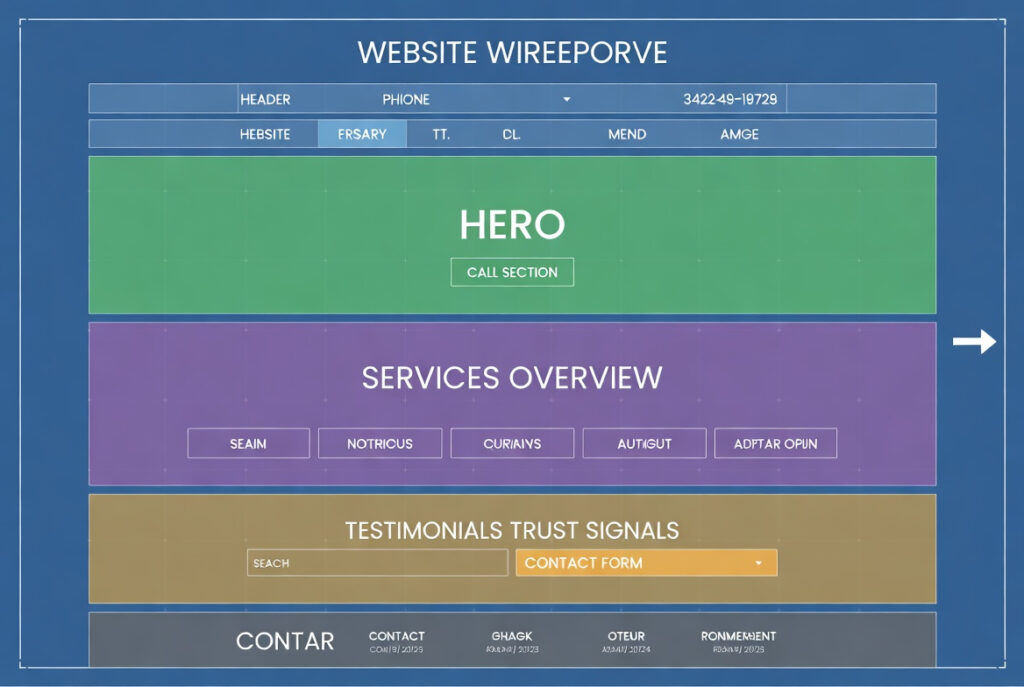The height and width of the screenshot is (687, 1024).
Task: Go to the MEND navigation item
Action: [627, 134]
